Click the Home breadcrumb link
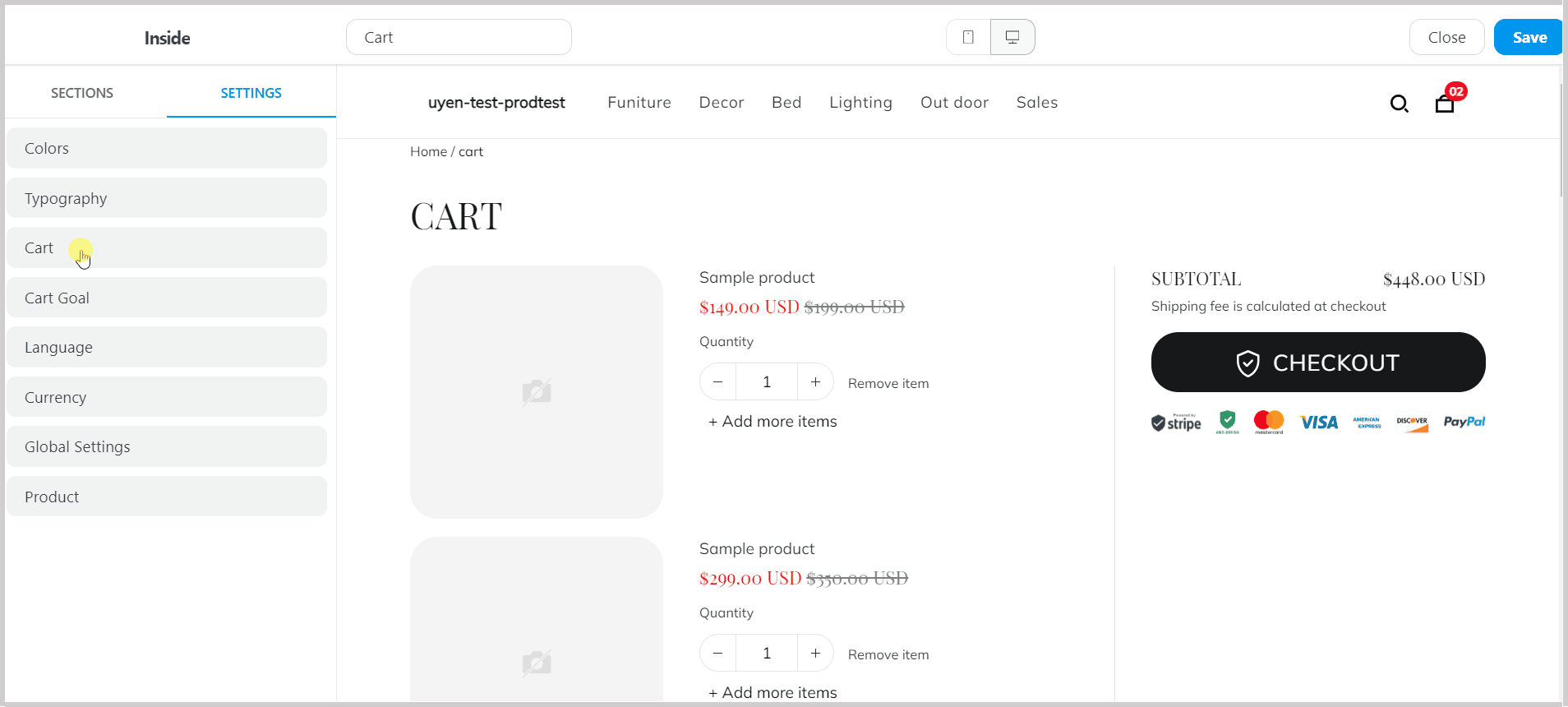Viewport: 1568px width, 707px height. tap(428, 152)
